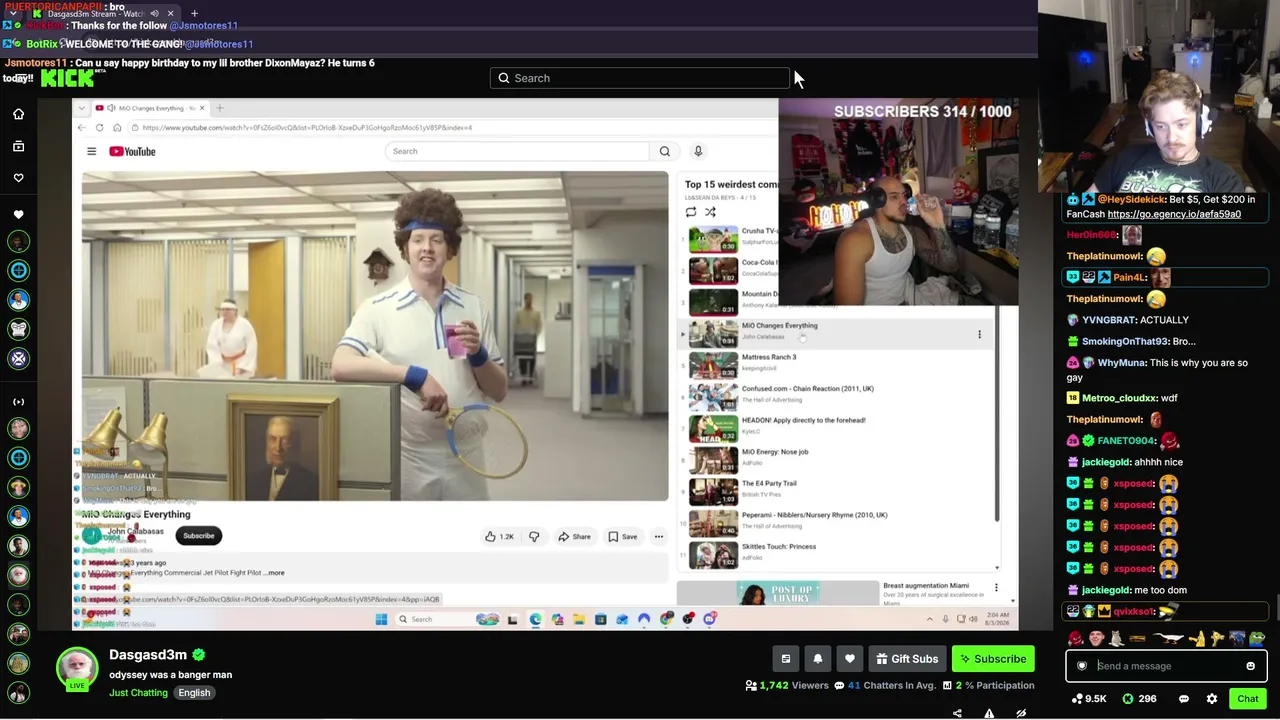Click the YouTube search field in stream
1280x720 pixels.
click(517, 151)
